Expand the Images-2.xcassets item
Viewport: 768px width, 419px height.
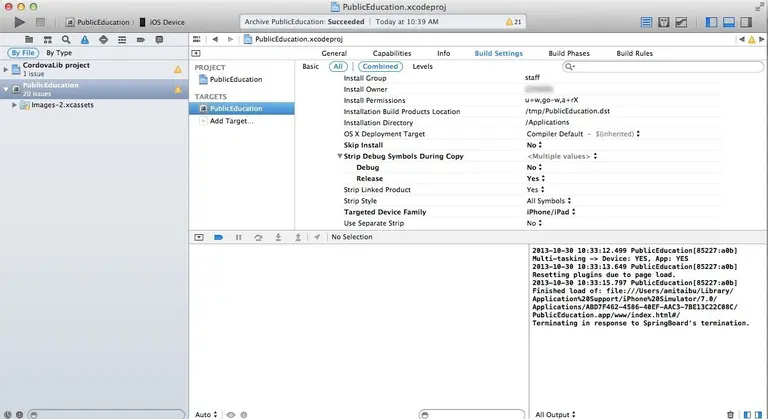point(14,105)
